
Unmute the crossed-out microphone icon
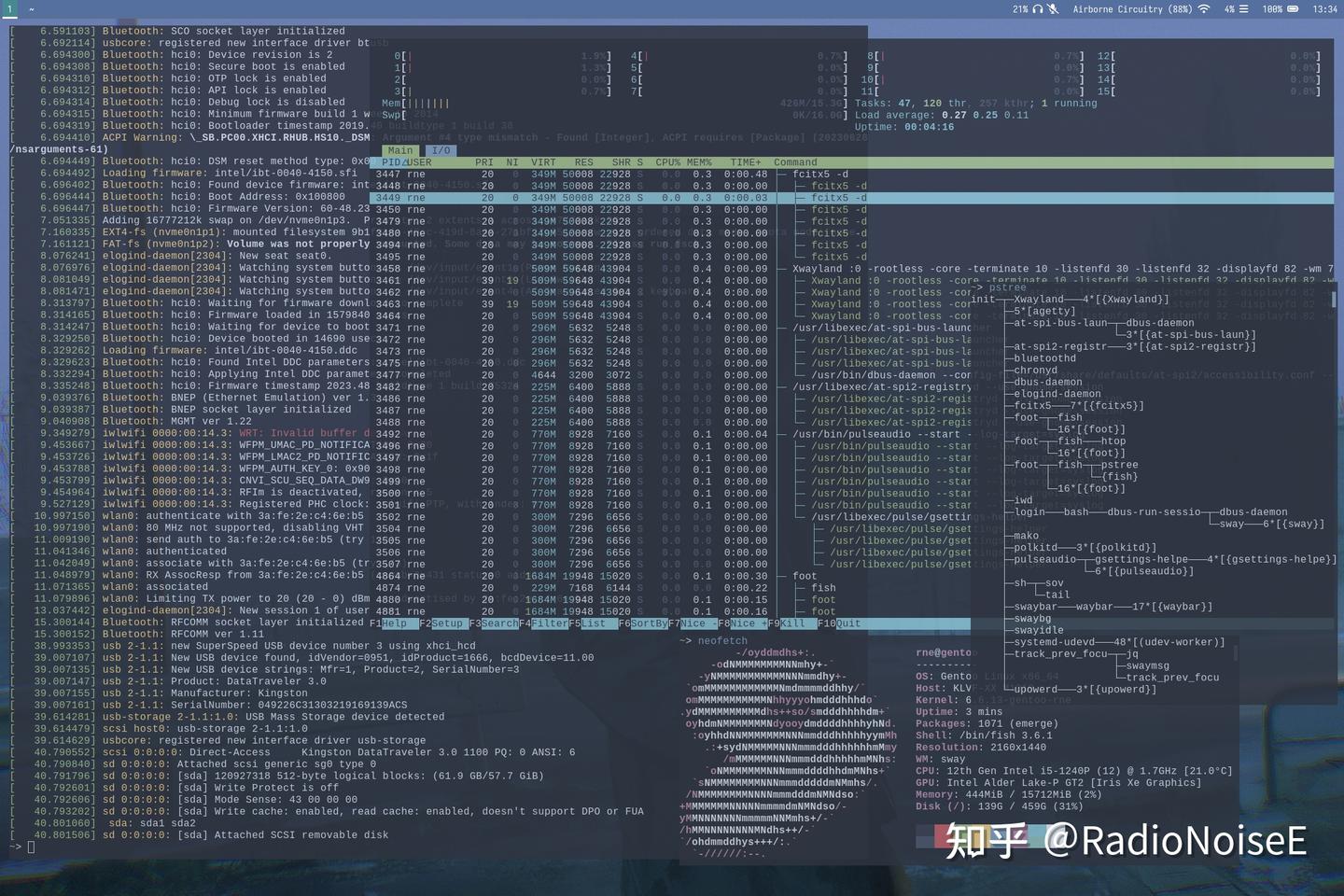tap(1055, 9)
